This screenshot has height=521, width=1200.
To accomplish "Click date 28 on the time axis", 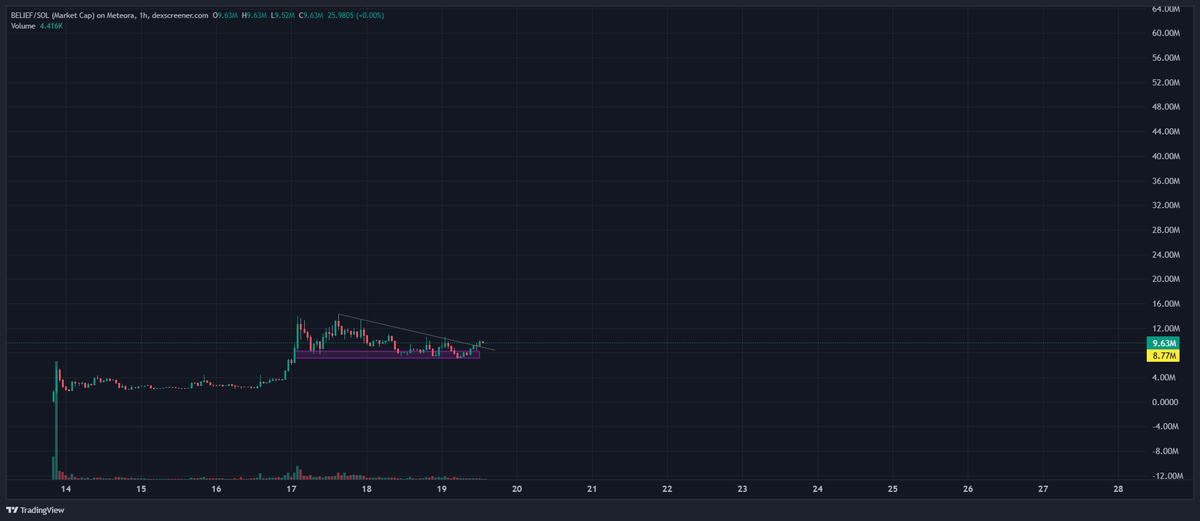I will pos(1118,490).
